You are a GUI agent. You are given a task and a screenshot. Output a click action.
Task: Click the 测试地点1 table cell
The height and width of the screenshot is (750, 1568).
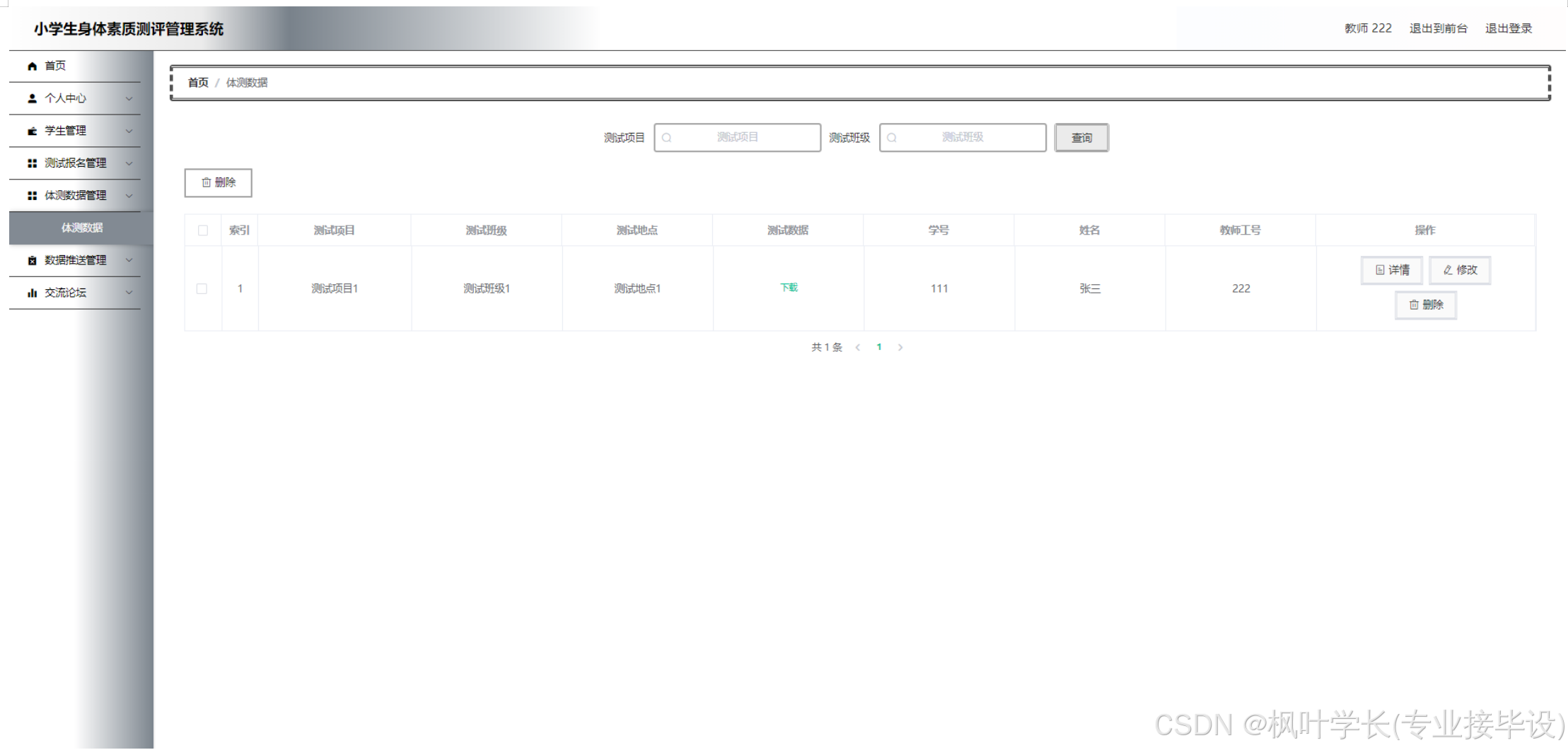point(637,288)
